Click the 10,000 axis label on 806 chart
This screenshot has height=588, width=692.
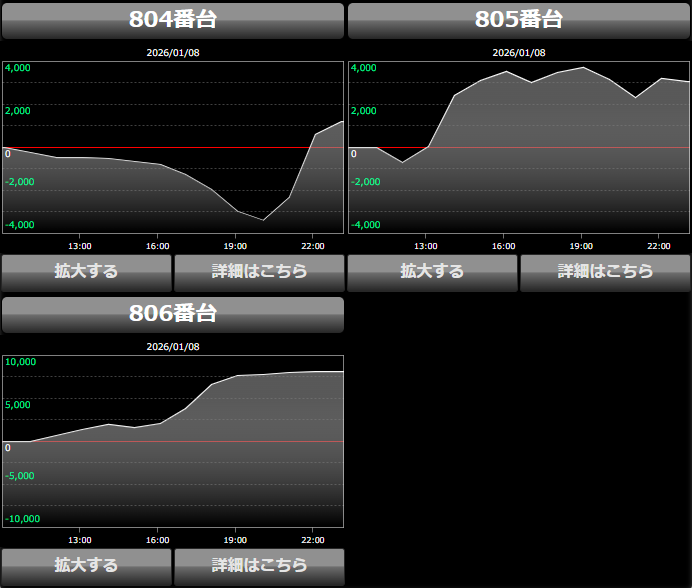pos(21,362)
